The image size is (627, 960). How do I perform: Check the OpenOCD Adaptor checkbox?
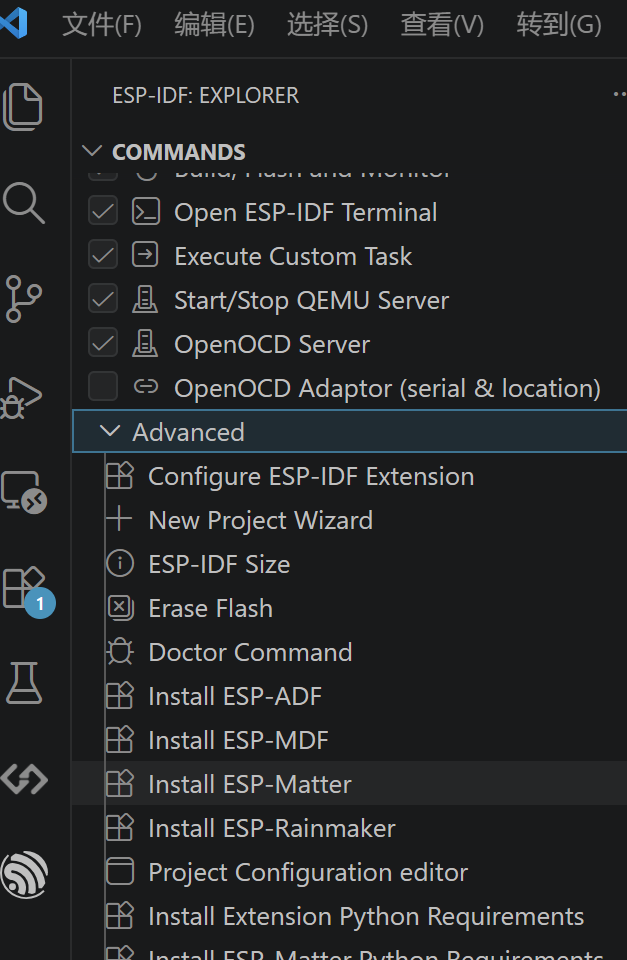pyautogui.click(x=103, y=387)
